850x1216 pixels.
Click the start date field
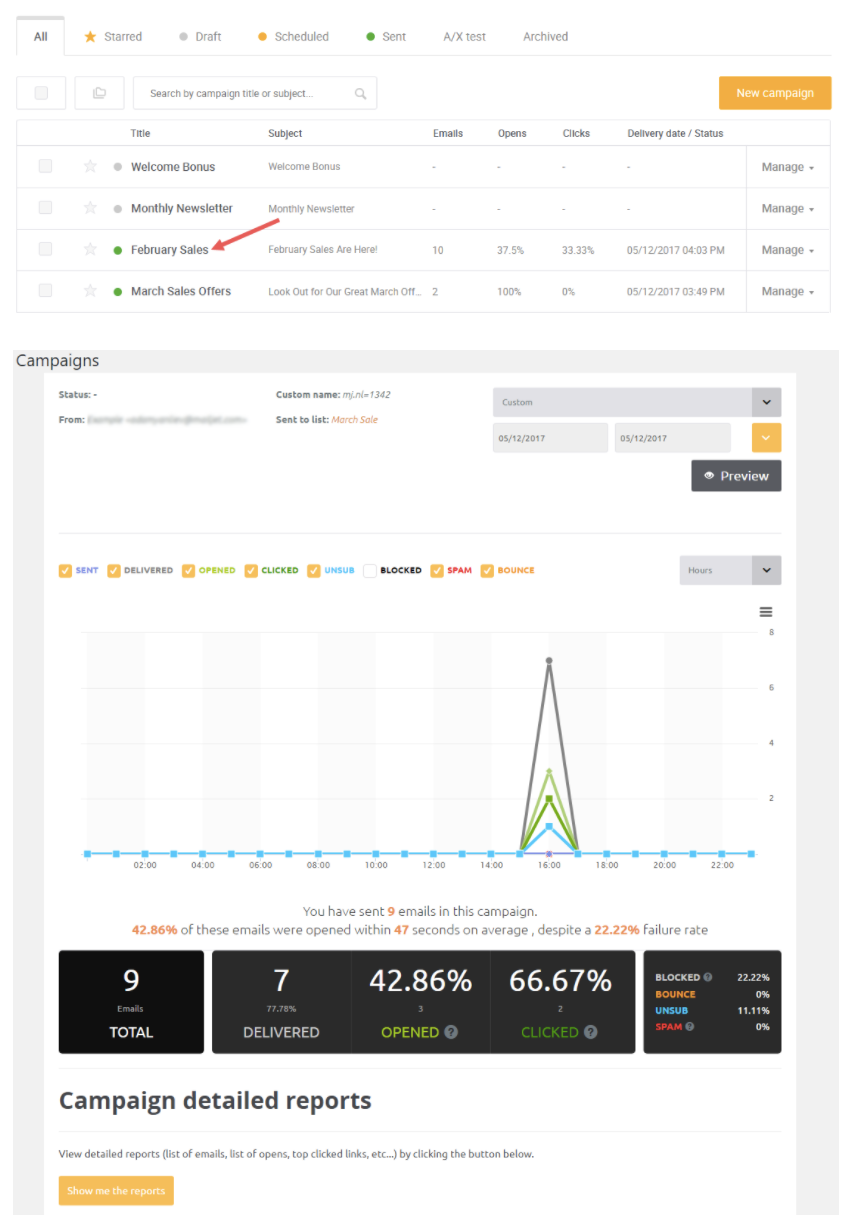coord(550,438)
